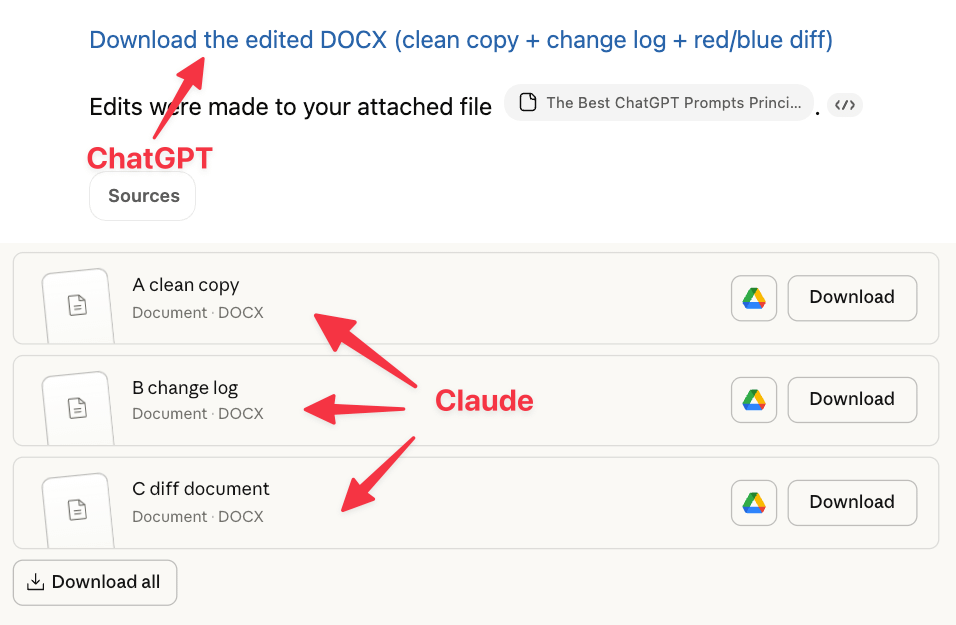
Task: Download the C diff document file
Action: [x=852, y=502]
